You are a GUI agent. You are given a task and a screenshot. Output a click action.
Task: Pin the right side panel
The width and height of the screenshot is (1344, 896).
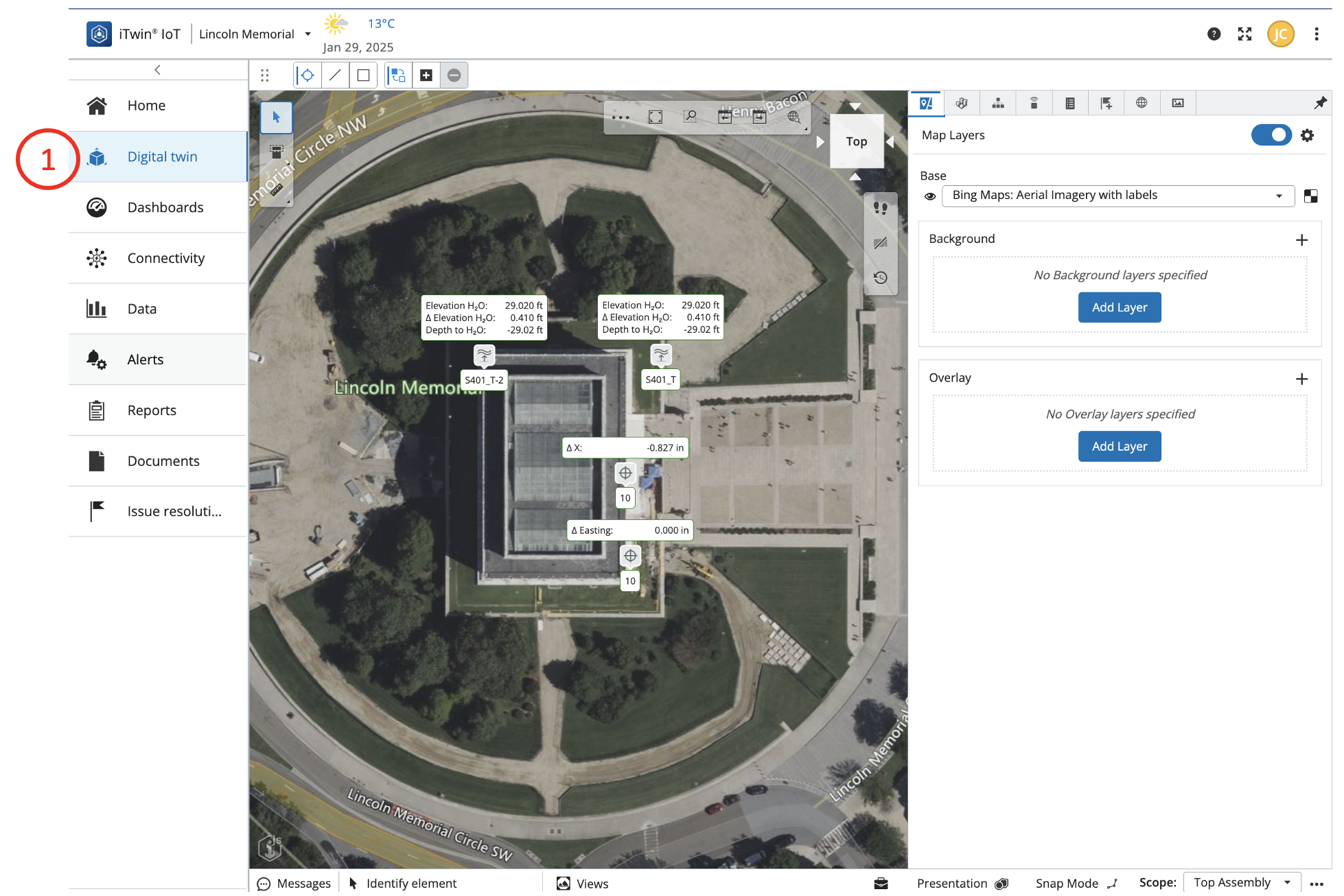pos(1320,103)
